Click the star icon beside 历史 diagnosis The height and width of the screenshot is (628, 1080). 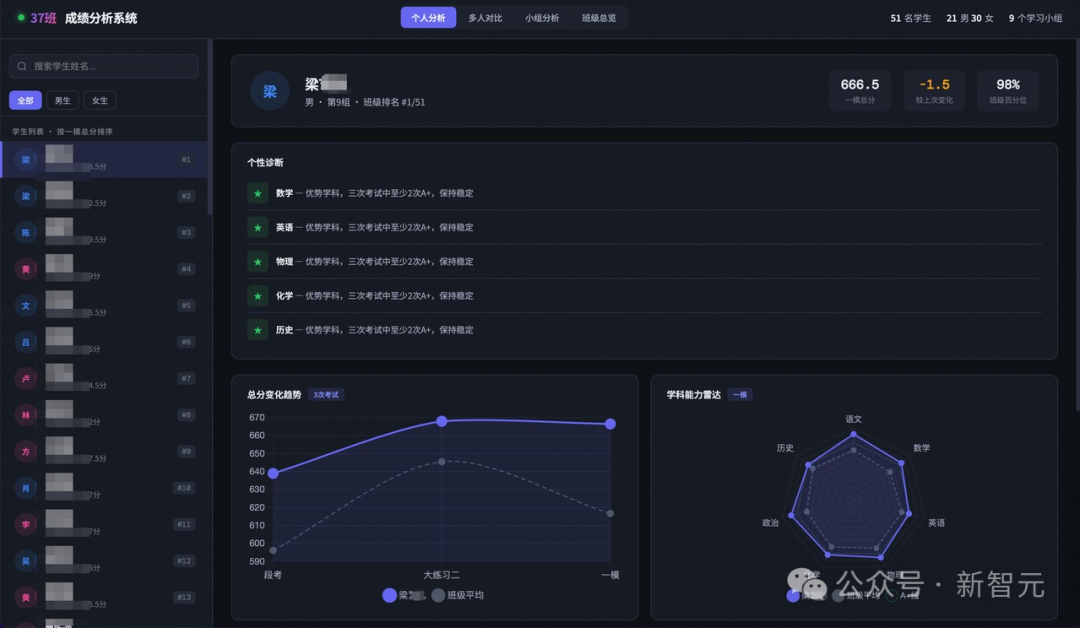coord(257,329)
